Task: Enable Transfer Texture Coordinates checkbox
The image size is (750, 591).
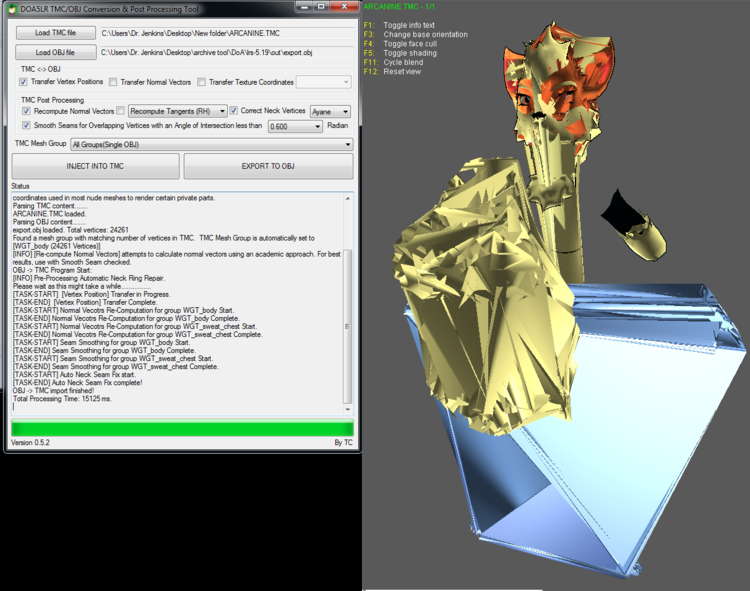Action: [201, 82]
